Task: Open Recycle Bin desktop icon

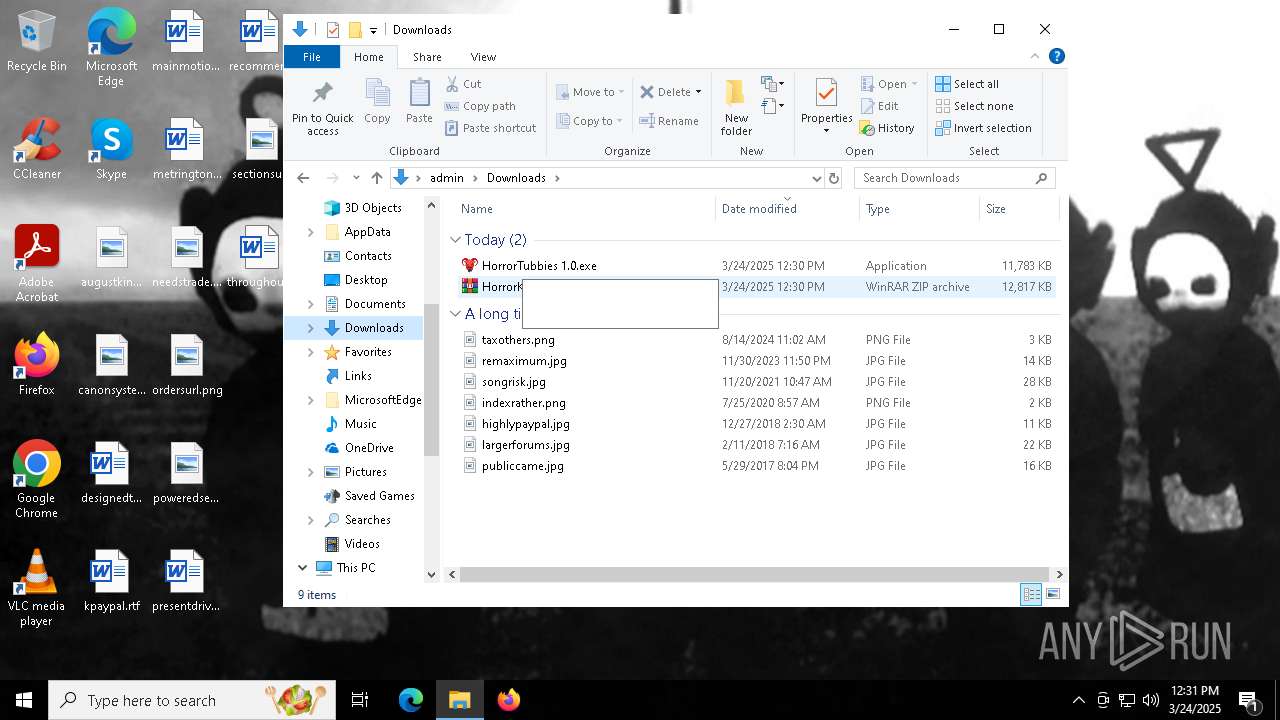Action: (x=37, y=42)
